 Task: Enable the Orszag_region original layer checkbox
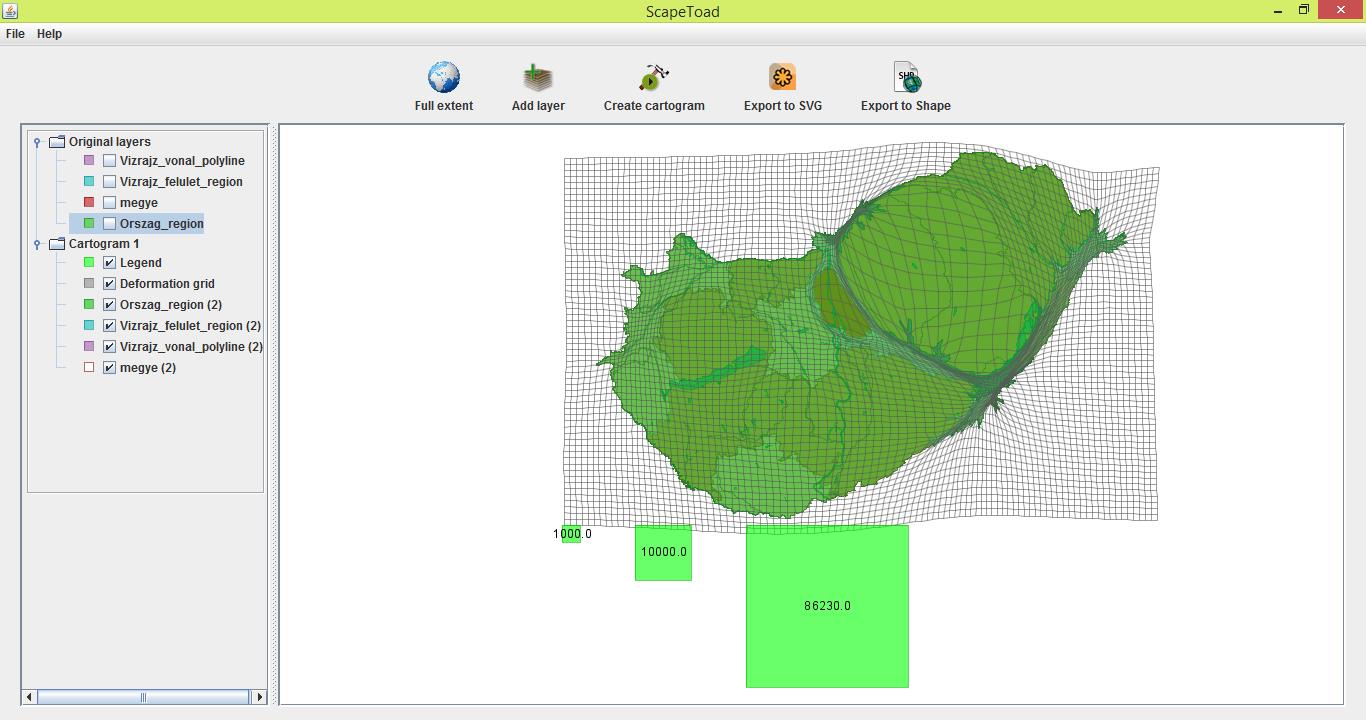(110, 224)
